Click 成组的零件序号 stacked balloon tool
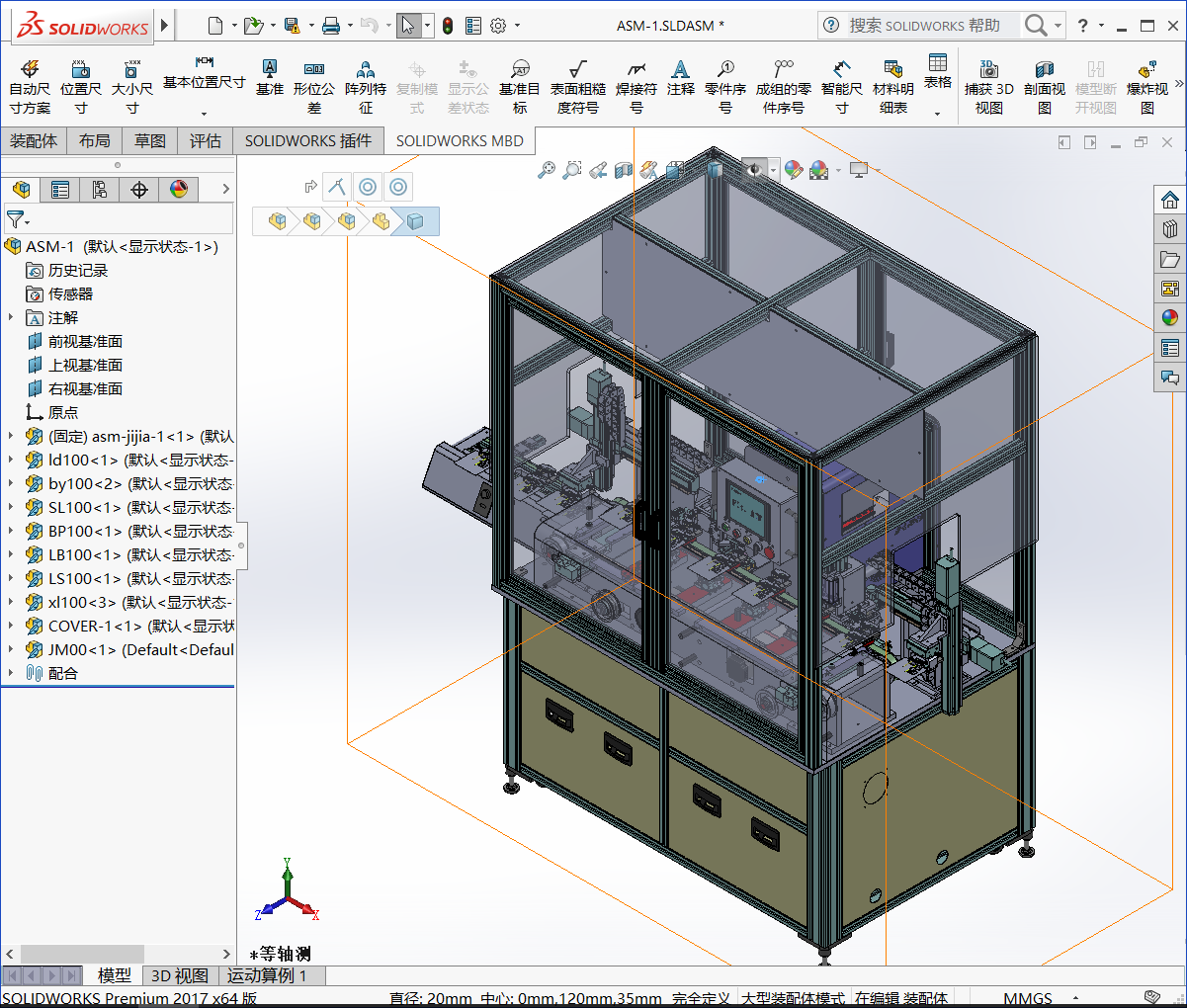The image size is (1187, 1008). (x=784, y=87)
